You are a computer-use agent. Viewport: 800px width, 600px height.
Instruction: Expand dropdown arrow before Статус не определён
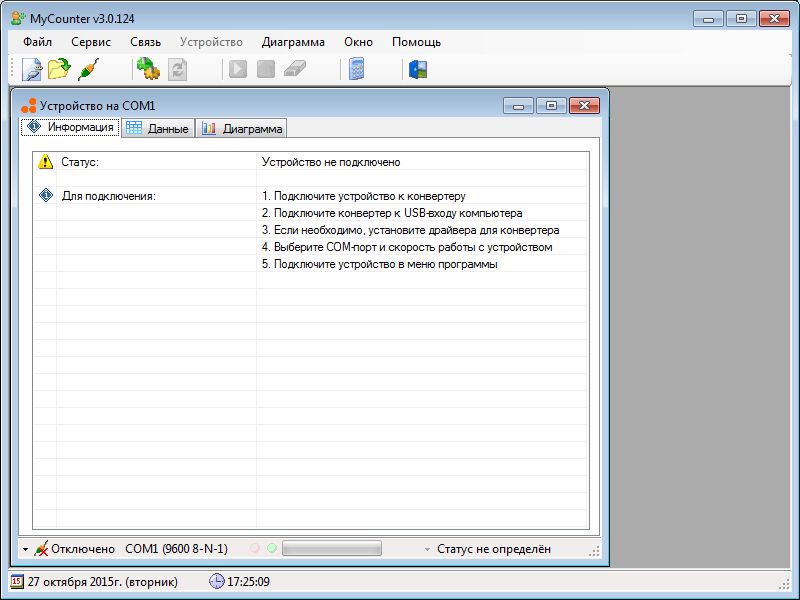pos(428,549)
